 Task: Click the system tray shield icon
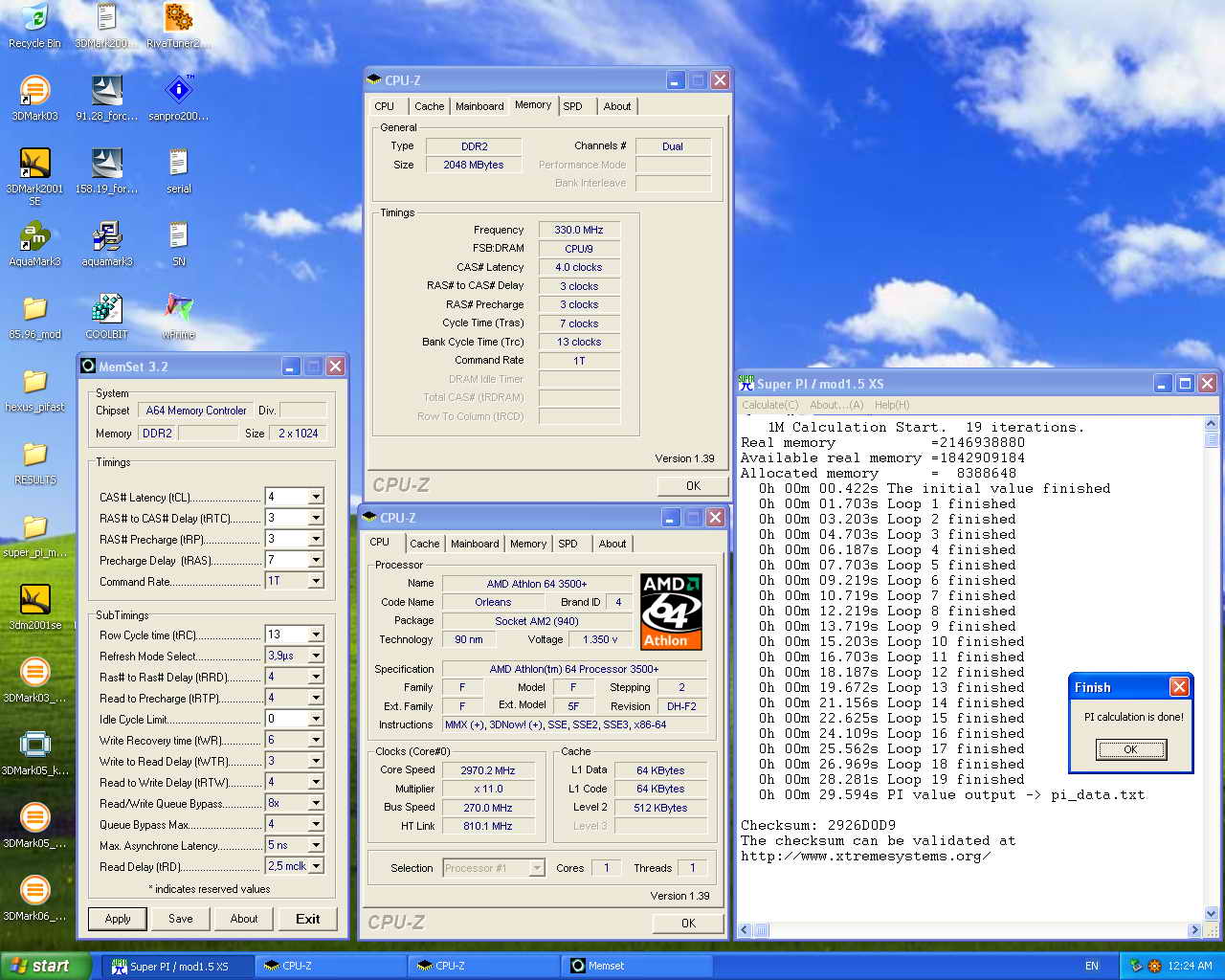click(x=1136, y=966)
